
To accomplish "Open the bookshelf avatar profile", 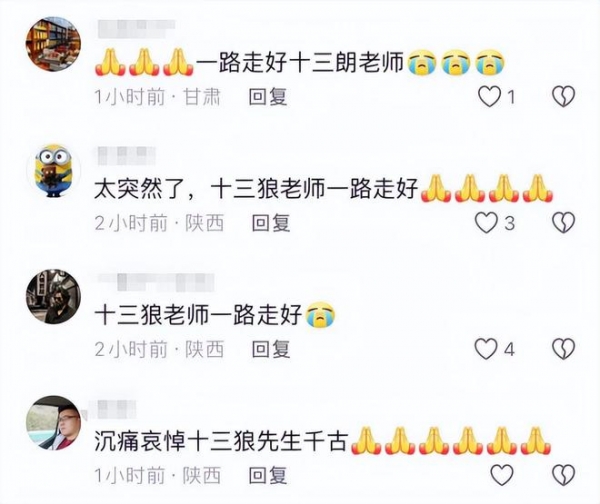I will (53, 44).
